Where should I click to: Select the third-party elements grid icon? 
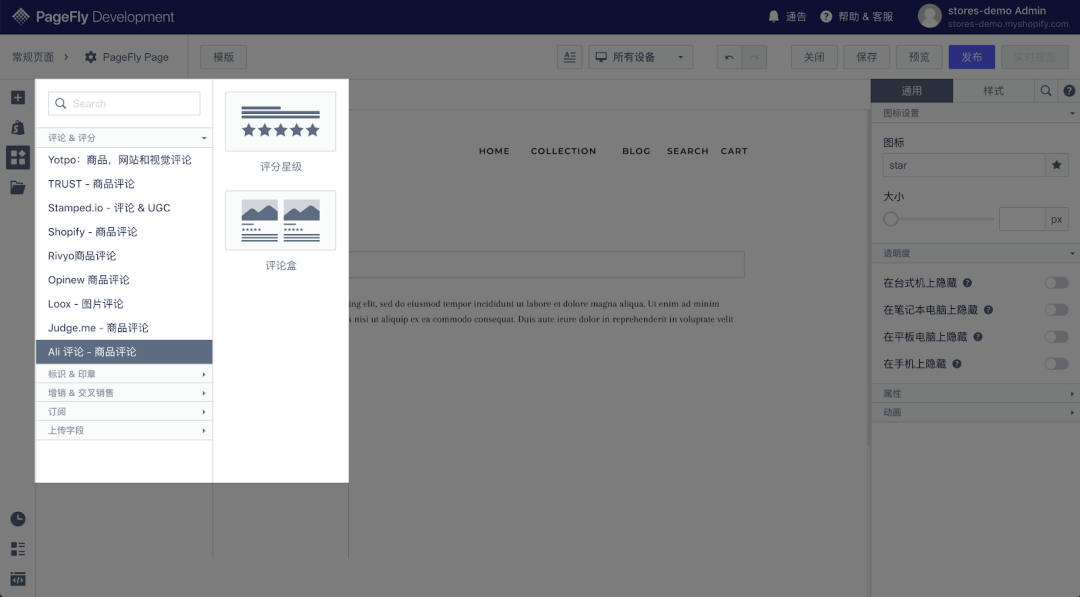[x=18, y=158]
